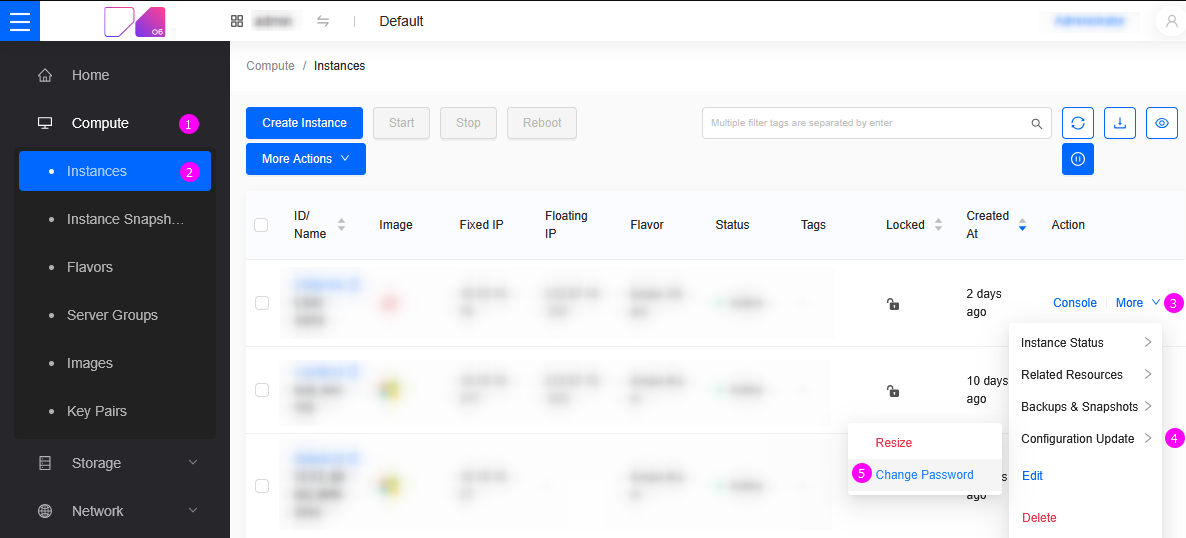
Task: Click the Floating IP column header
Action: 567,225
